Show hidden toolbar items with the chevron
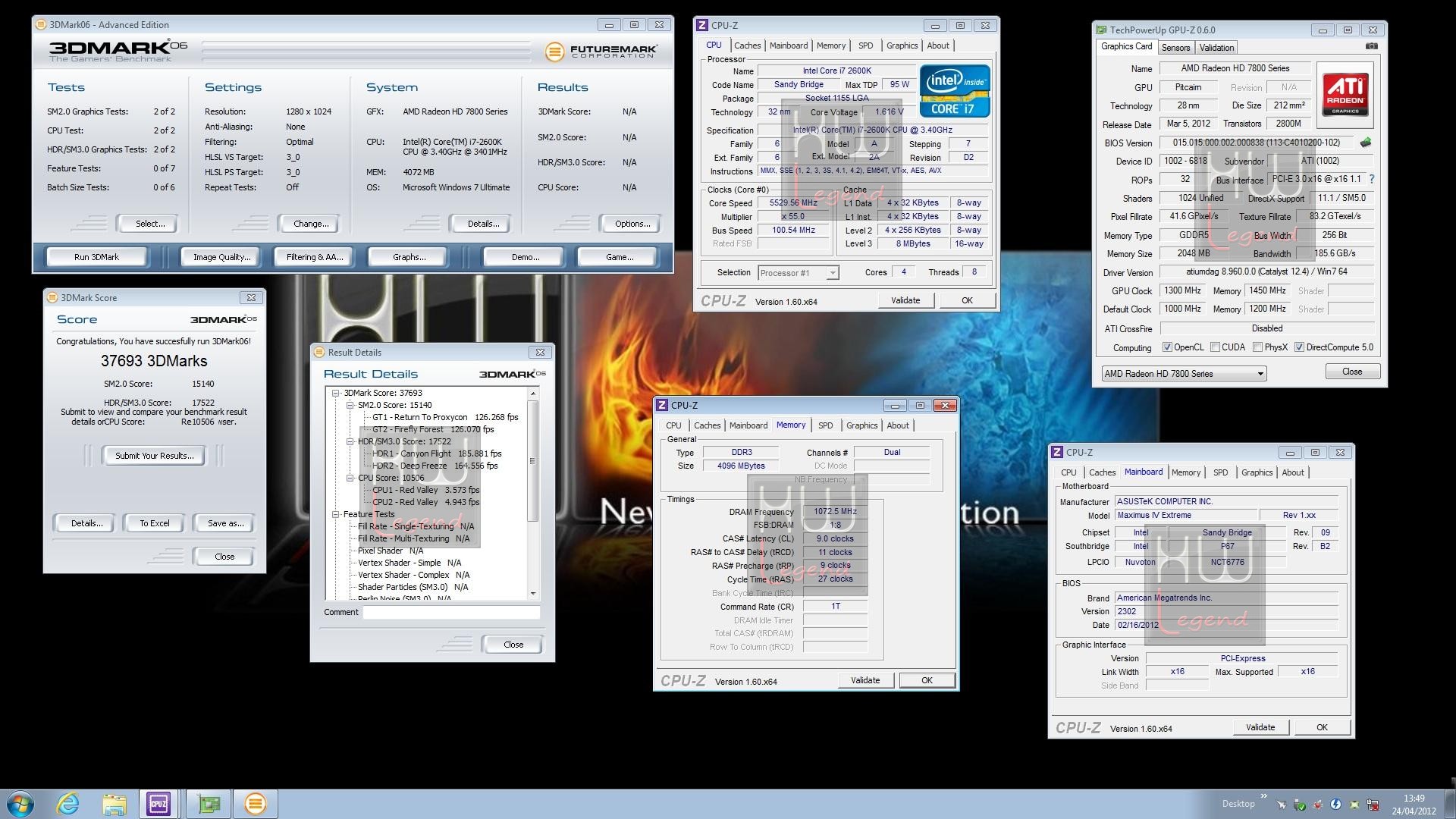 point(1264,795)
